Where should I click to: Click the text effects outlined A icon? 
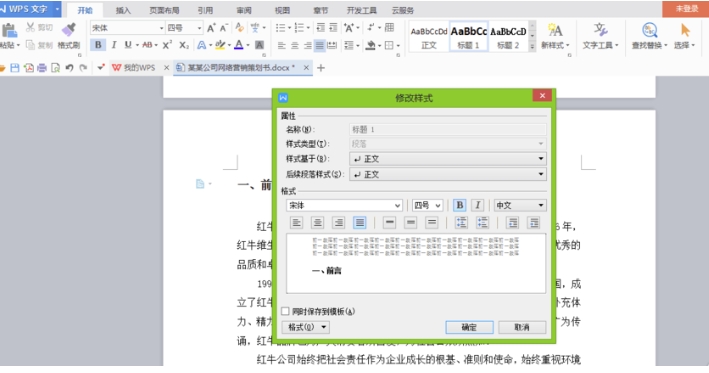pos(202,45)
